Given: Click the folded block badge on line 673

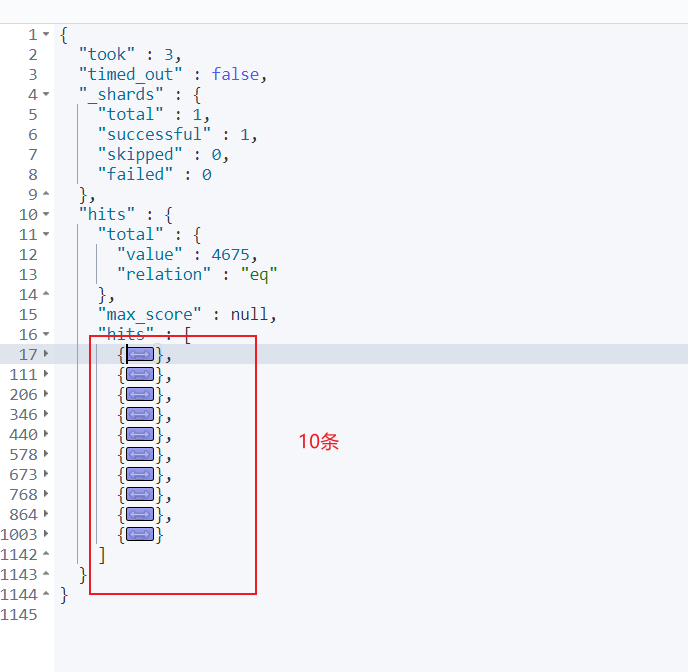Looking at the screenshot, I should (140, 474).
